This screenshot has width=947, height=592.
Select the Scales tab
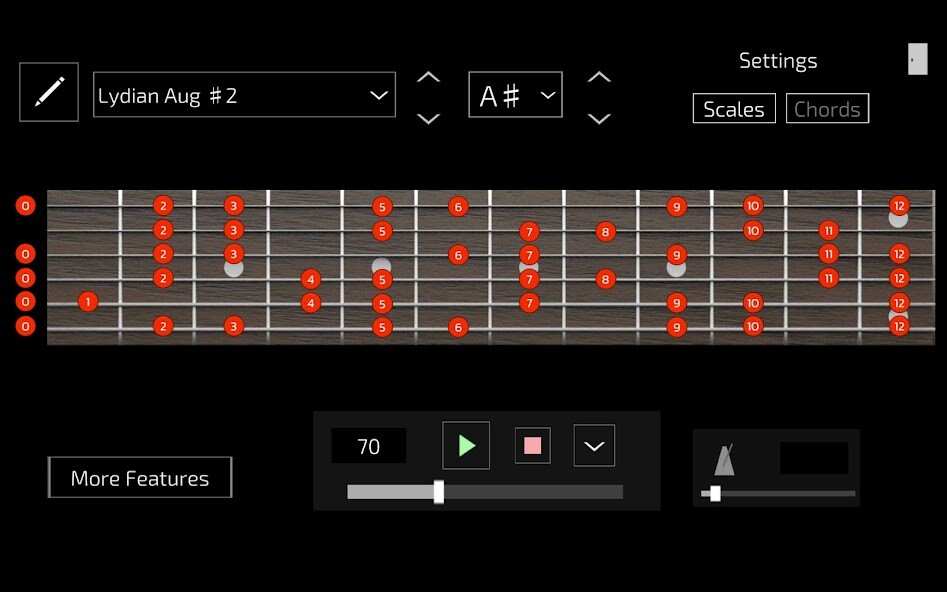point(734,108)
